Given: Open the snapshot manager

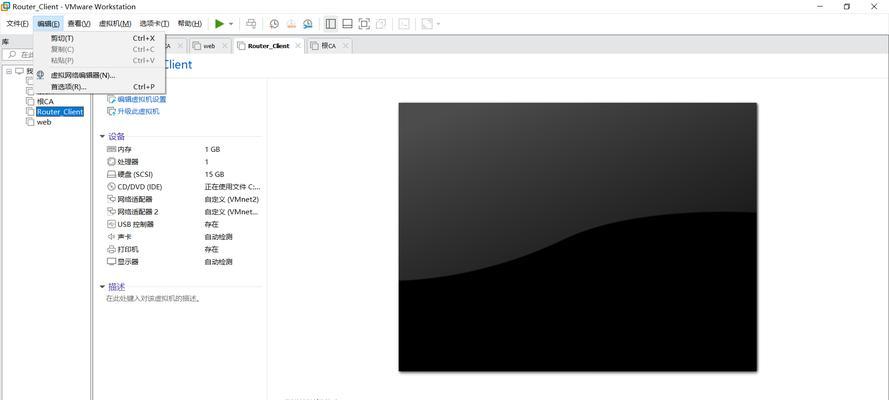Looking at the screenshot, I should click(307, 24).
